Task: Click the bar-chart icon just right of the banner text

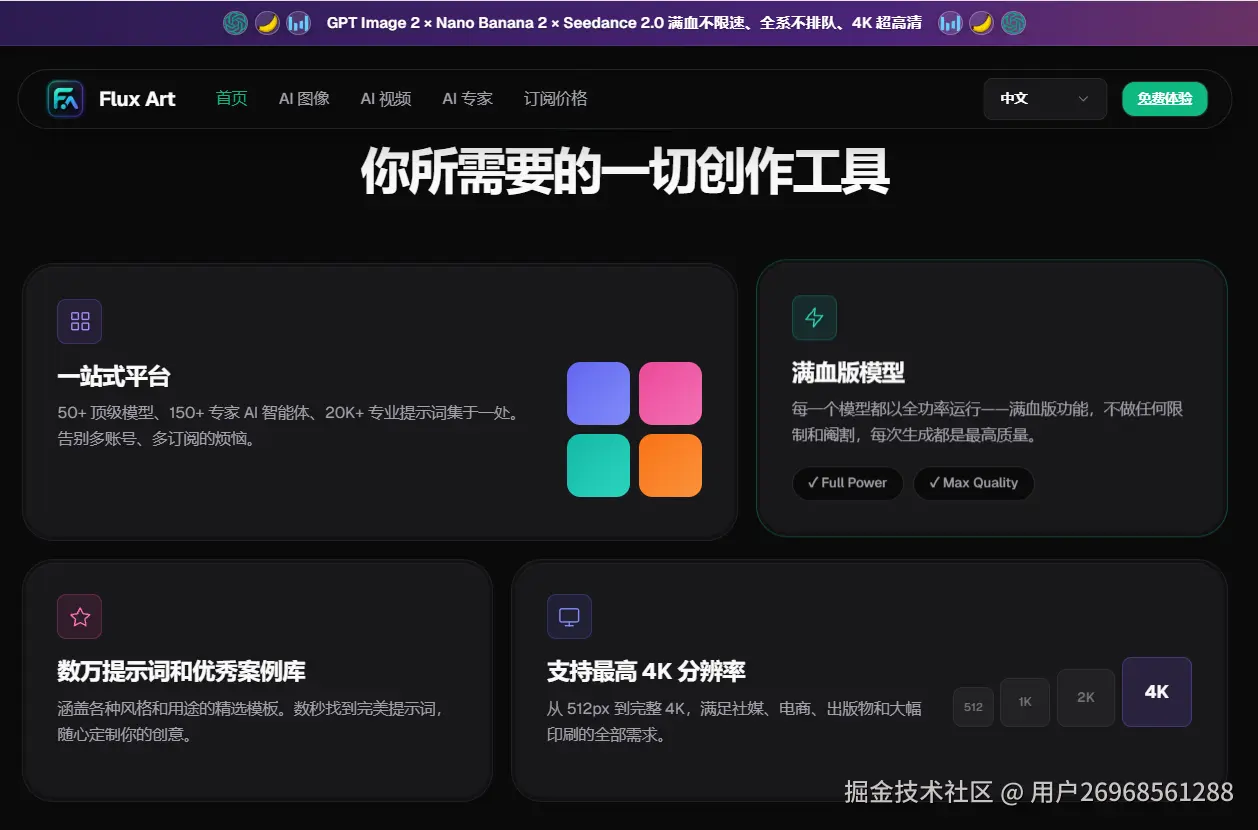Action: [x=950, y=23]
